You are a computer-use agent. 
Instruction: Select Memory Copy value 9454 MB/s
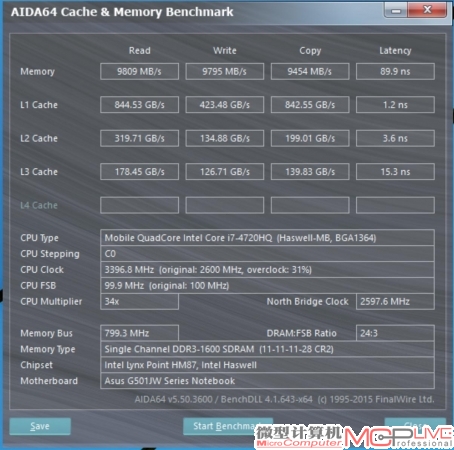coord(310,71)
